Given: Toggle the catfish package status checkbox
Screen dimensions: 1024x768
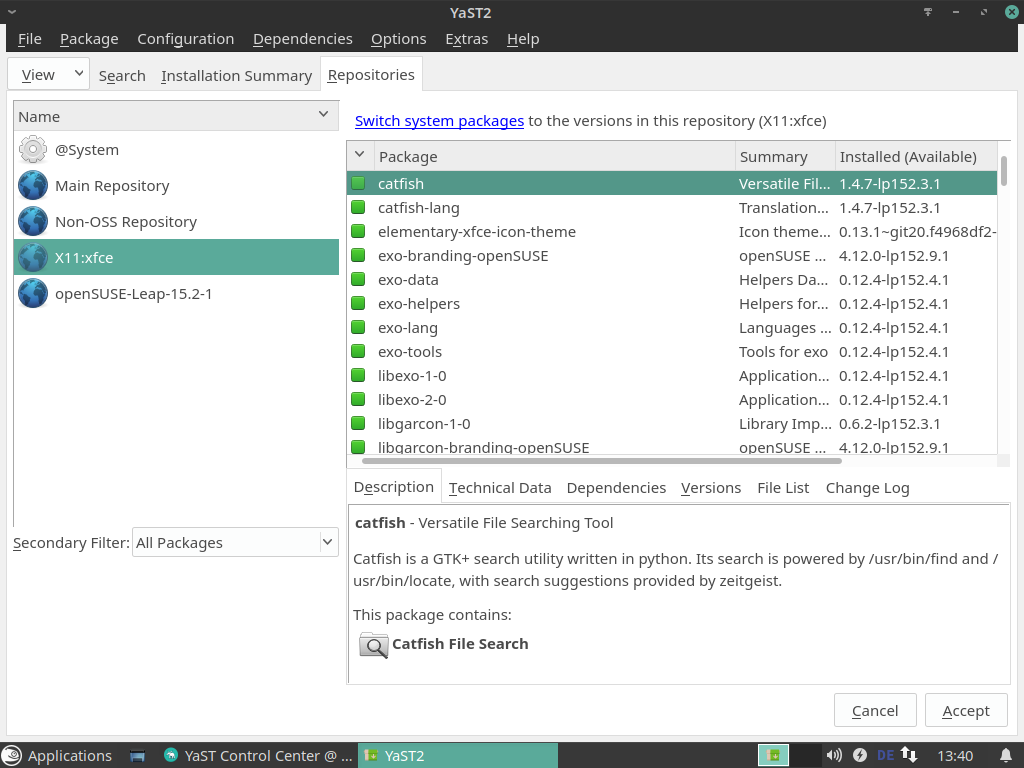Looking at the screenshot, I should coord(358,184).
